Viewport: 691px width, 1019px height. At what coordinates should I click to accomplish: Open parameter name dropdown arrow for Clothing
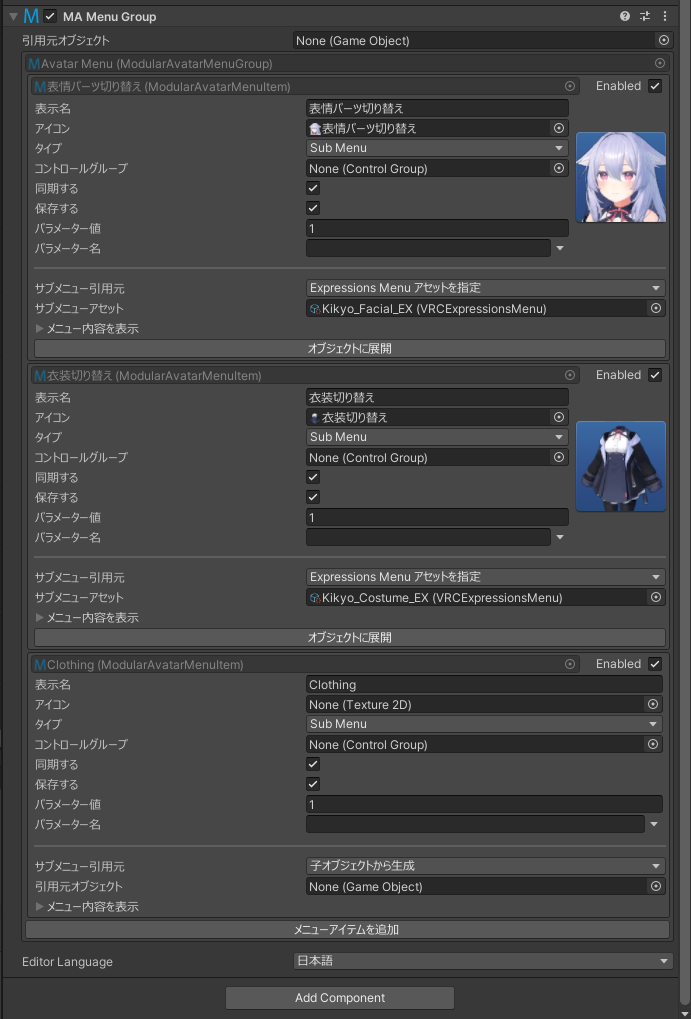654,825
